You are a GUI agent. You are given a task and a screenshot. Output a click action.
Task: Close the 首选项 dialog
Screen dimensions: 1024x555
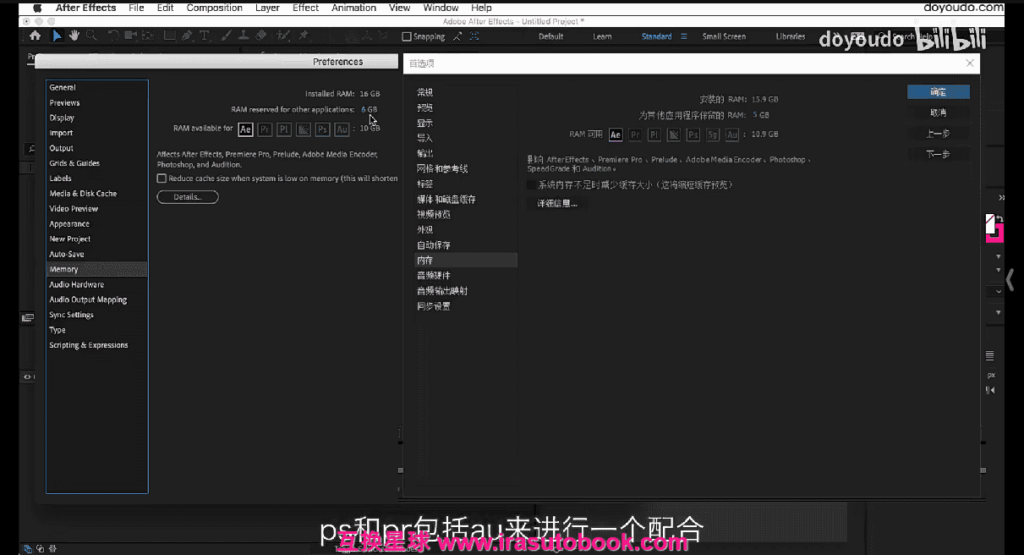point(970,63)
